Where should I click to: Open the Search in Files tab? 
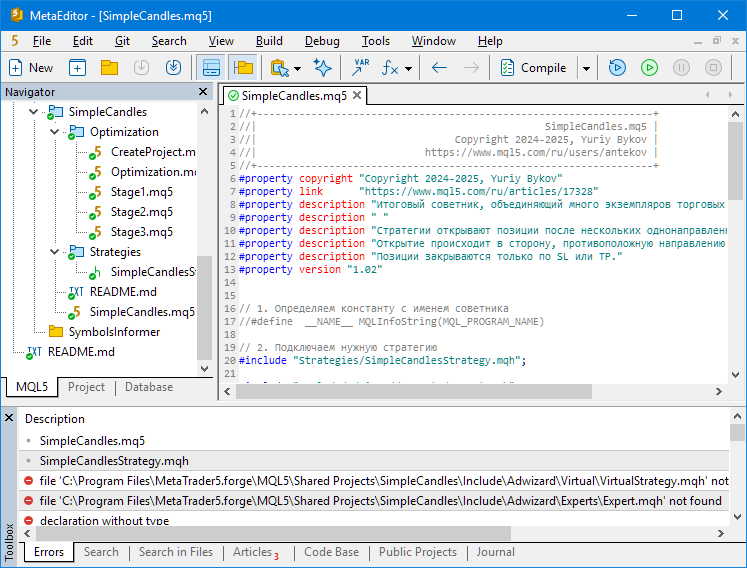click(x=176, y=552)
